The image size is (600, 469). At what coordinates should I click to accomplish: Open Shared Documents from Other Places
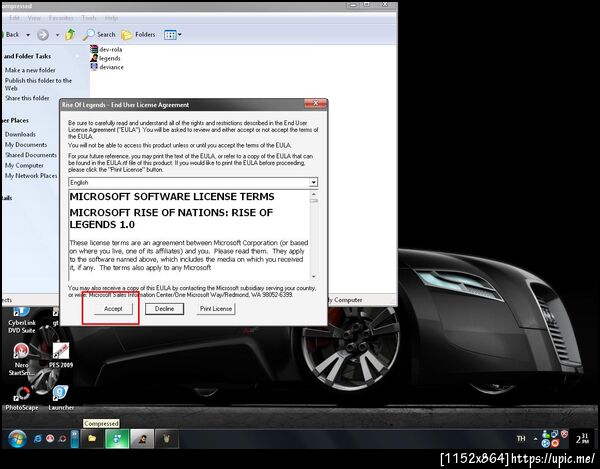point(31,155)
